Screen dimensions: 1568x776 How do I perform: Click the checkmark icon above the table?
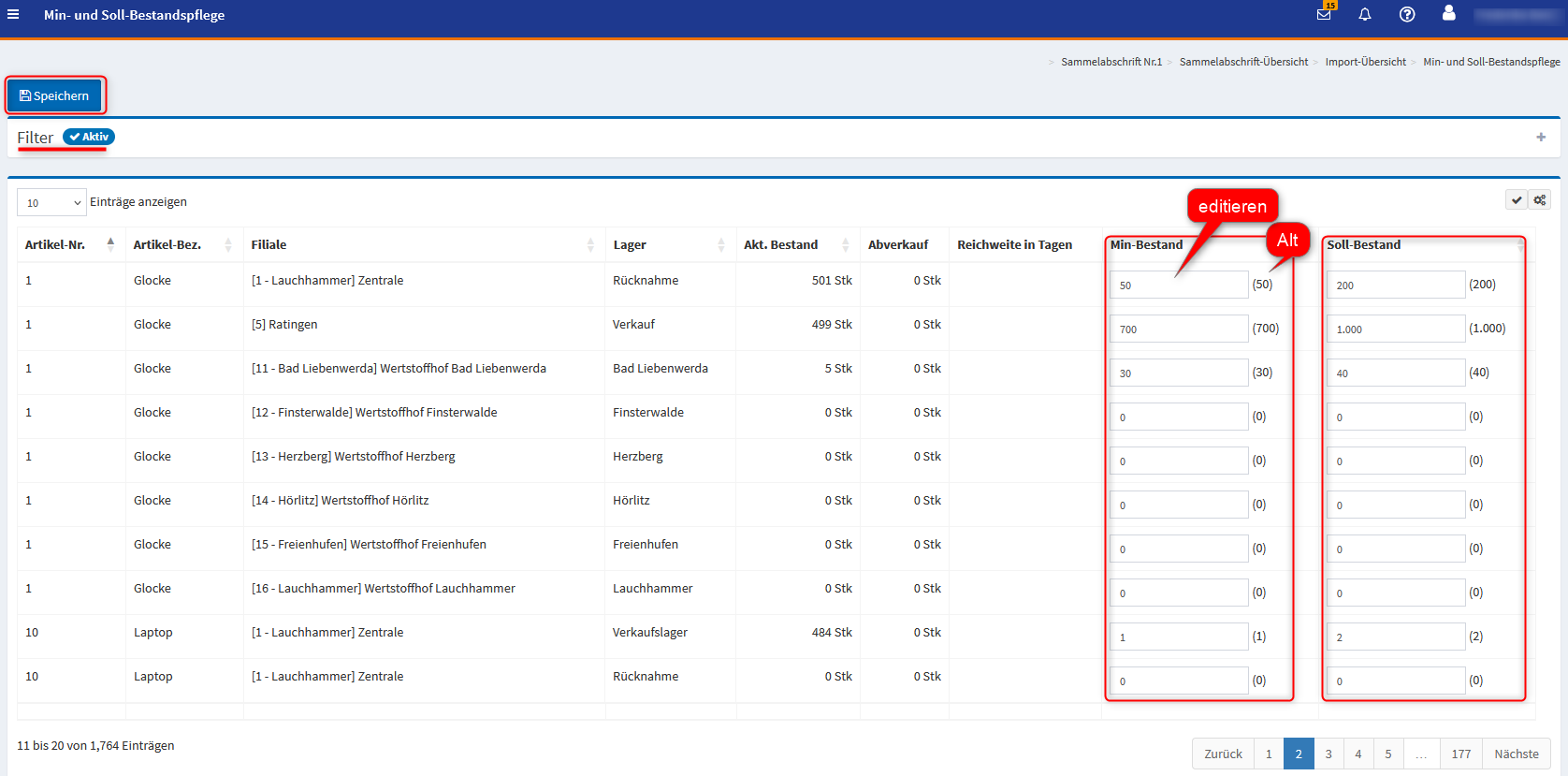click(1516, 200)
